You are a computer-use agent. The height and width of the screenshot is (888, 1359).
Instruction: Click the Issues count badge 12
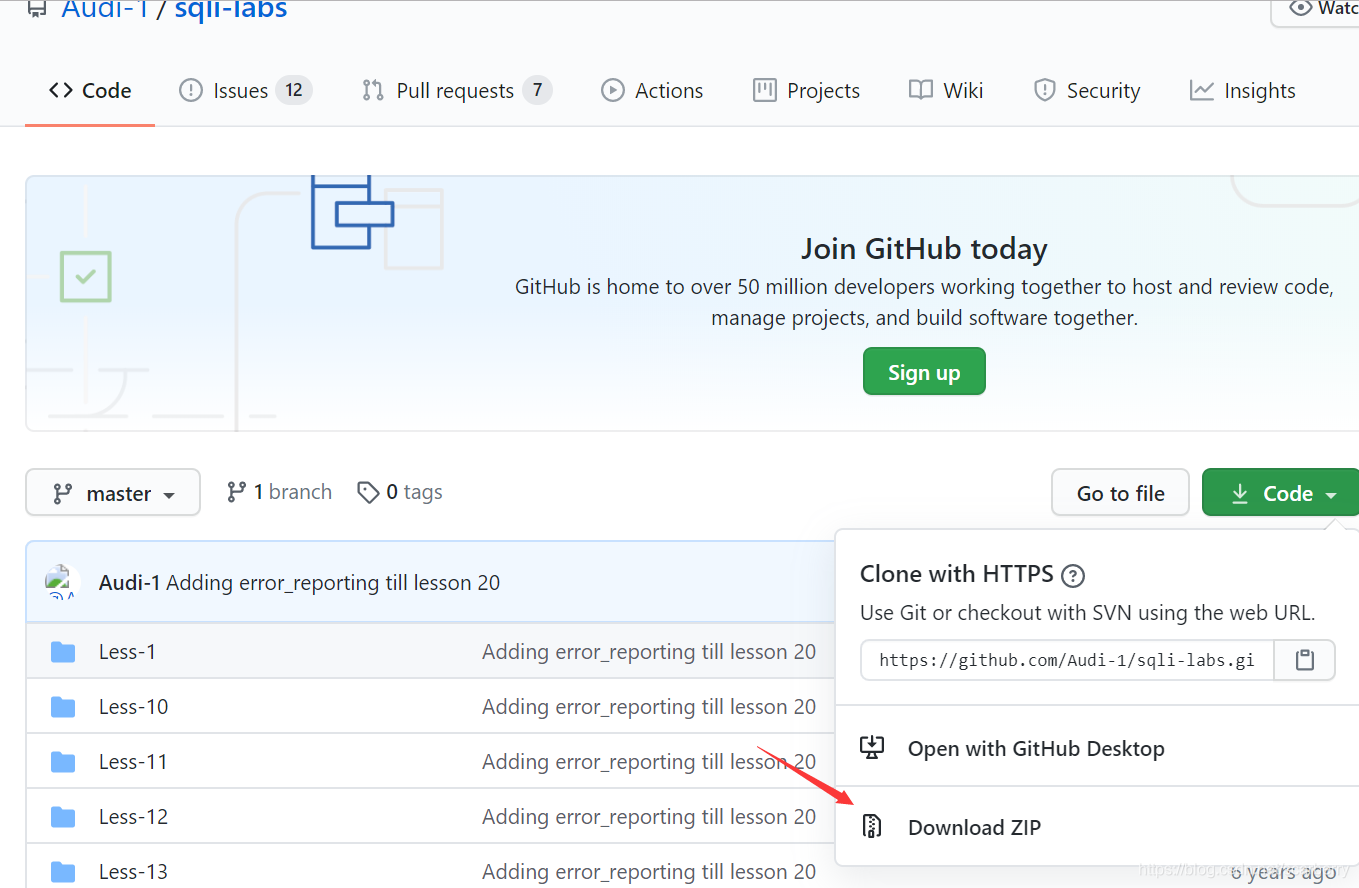pos(294,91)
